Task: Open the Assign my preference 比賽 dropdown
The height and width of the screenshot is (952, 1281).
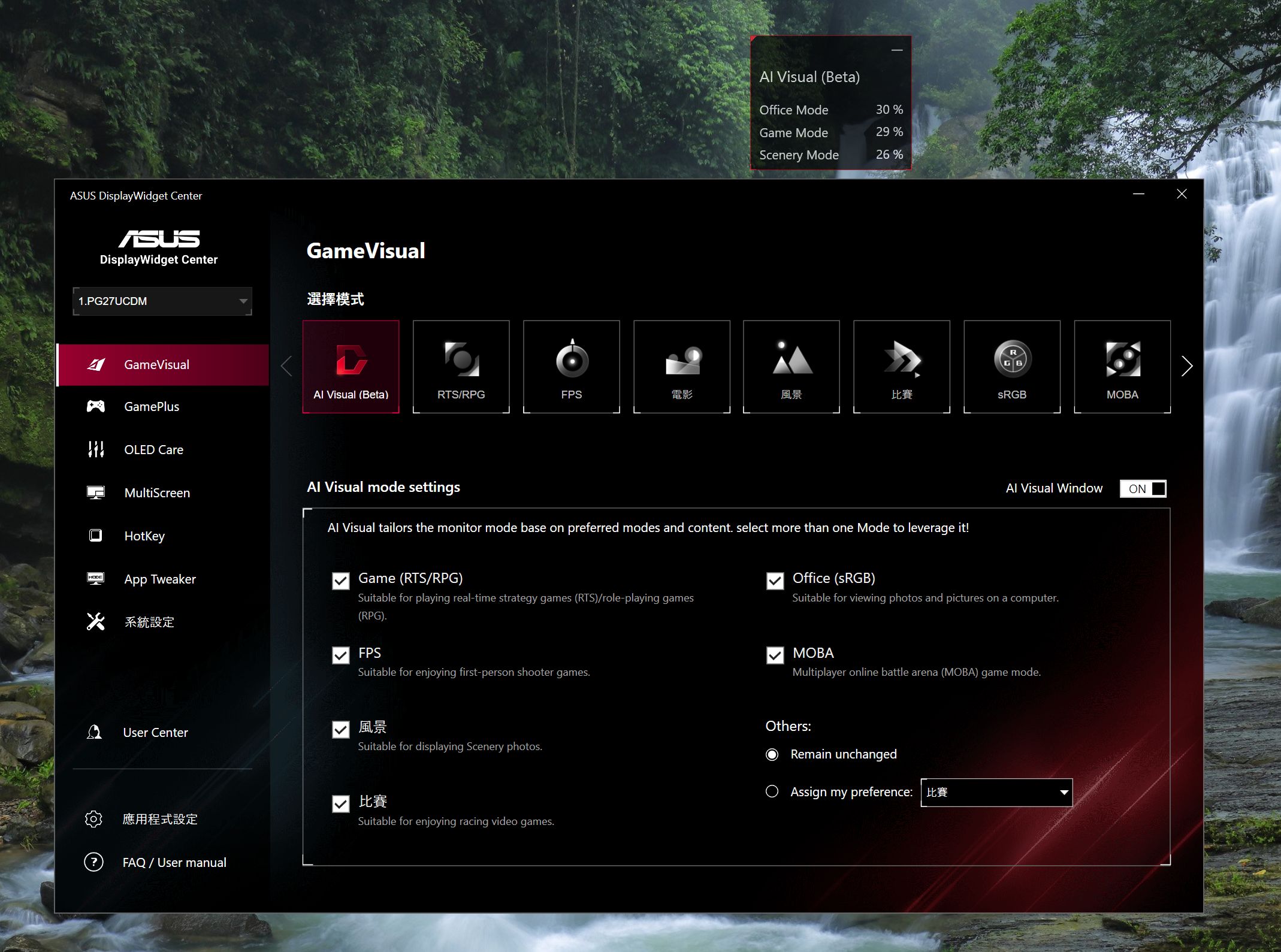Action: [x=996, y=792]
